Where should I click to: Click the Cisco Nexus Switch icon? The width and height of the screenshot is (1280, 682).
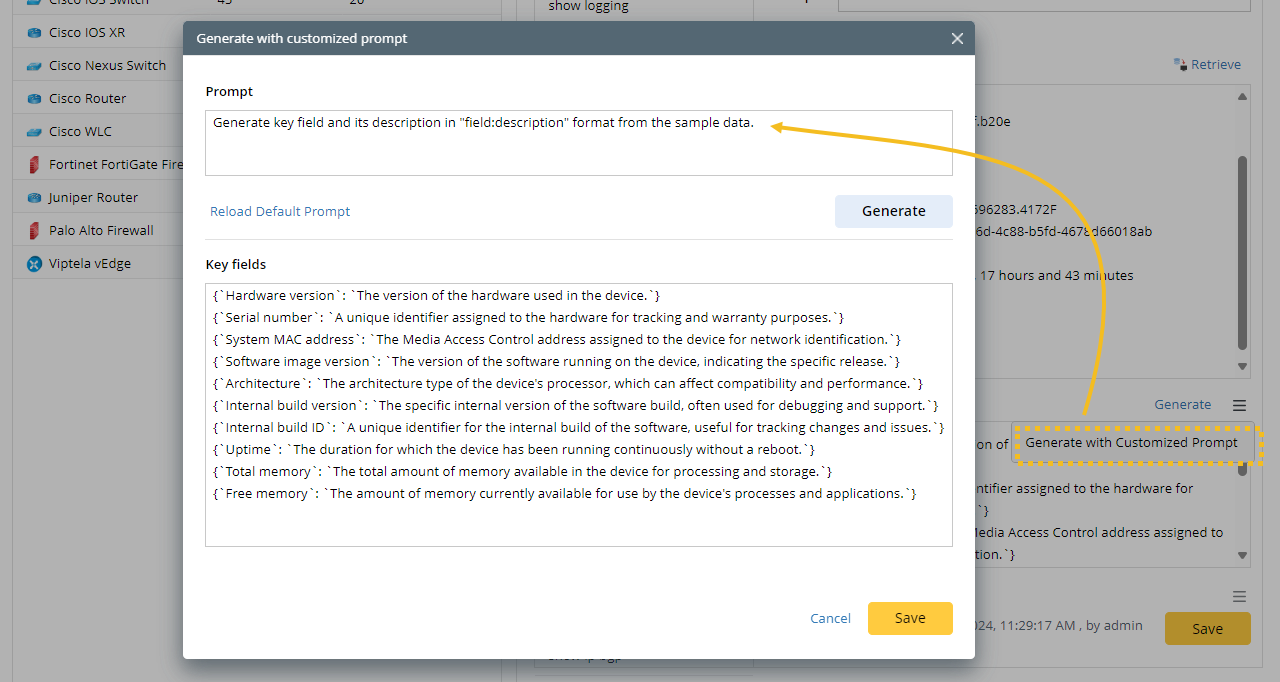(x=34, y=66)
